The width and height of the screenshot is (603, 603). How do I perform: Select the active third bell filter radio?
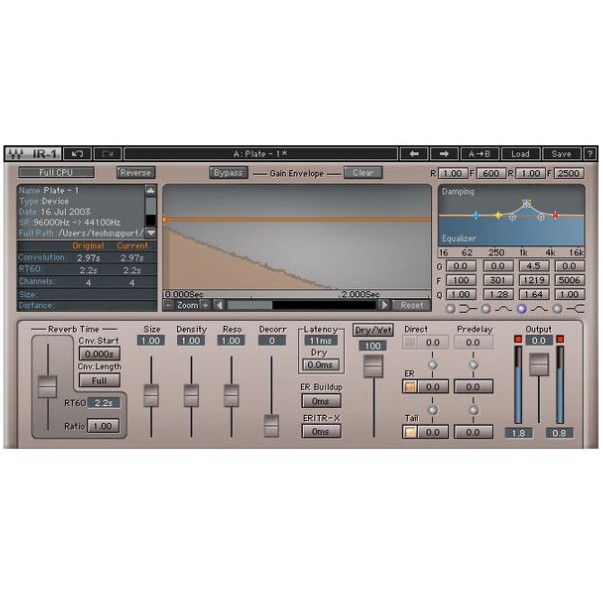[x=521, y=308]
